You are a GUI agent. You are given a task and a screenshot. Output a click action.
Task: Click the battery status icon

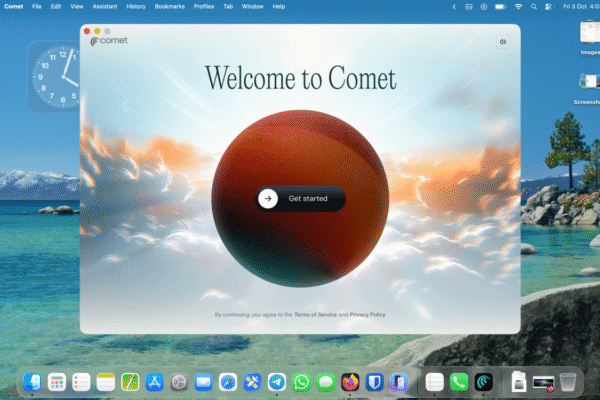coord(500,7)
